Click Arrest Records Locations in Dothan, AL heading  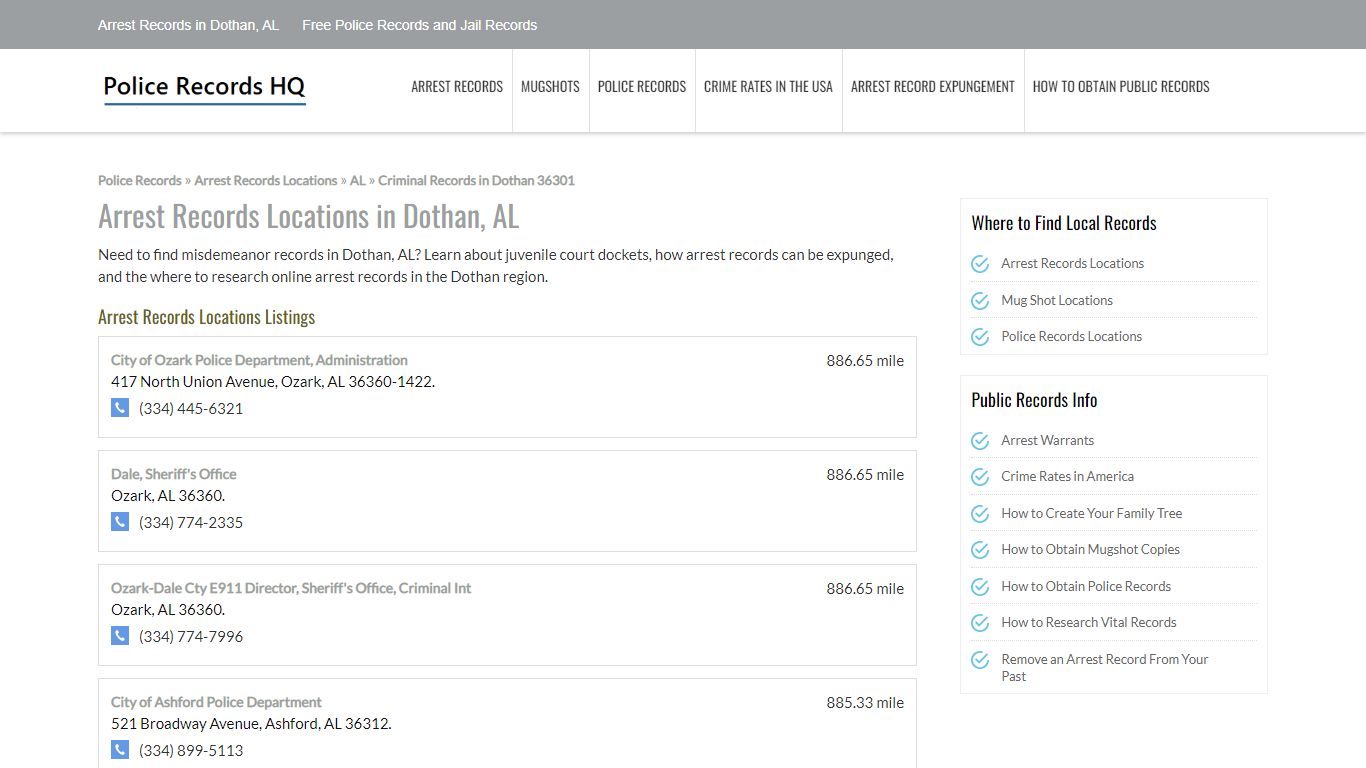(x=309, y=217)
